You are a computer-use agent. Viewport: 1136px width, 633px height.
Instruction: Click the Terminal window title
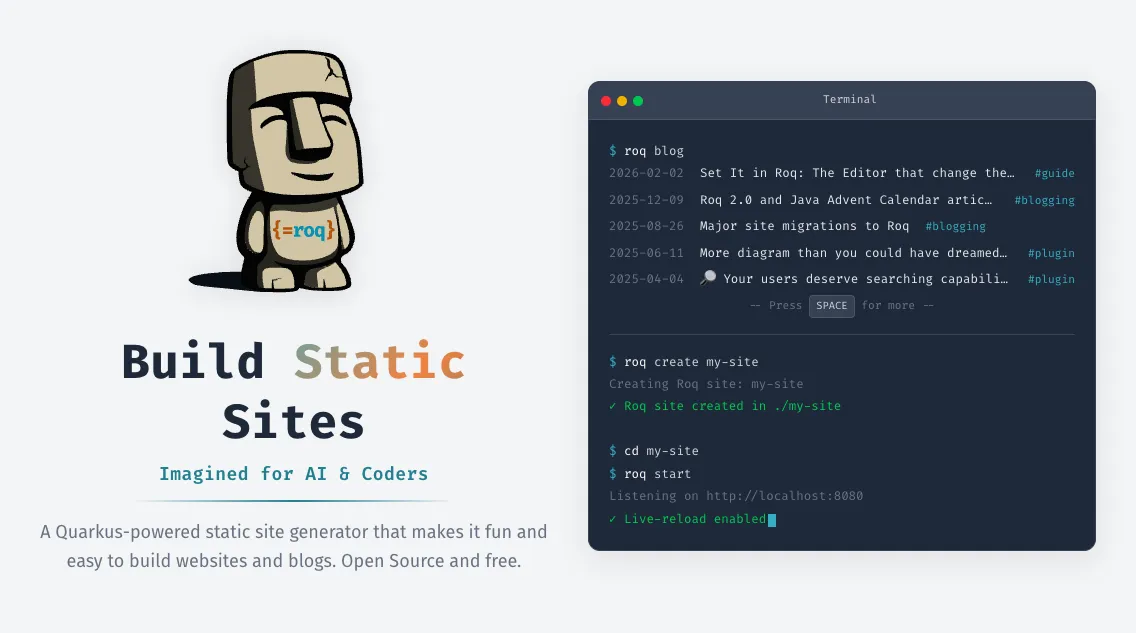point(849,99)
